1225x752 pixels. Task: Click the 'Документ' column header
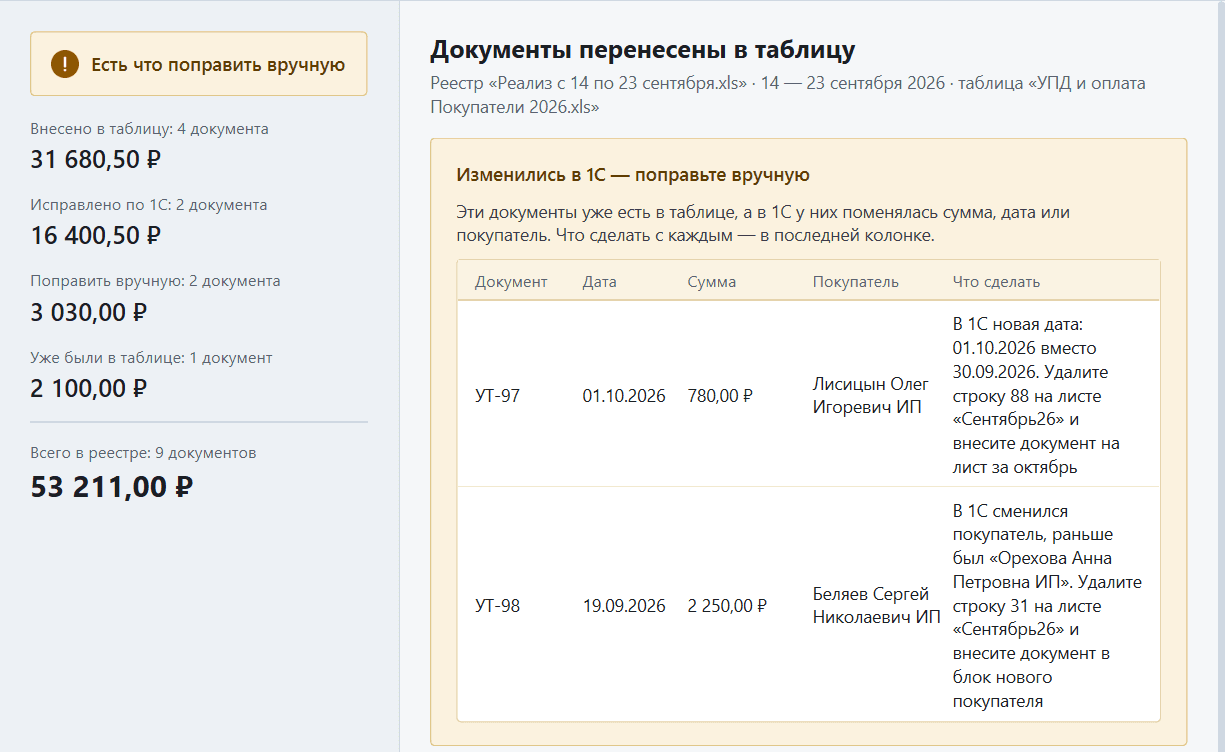[511, 282]
